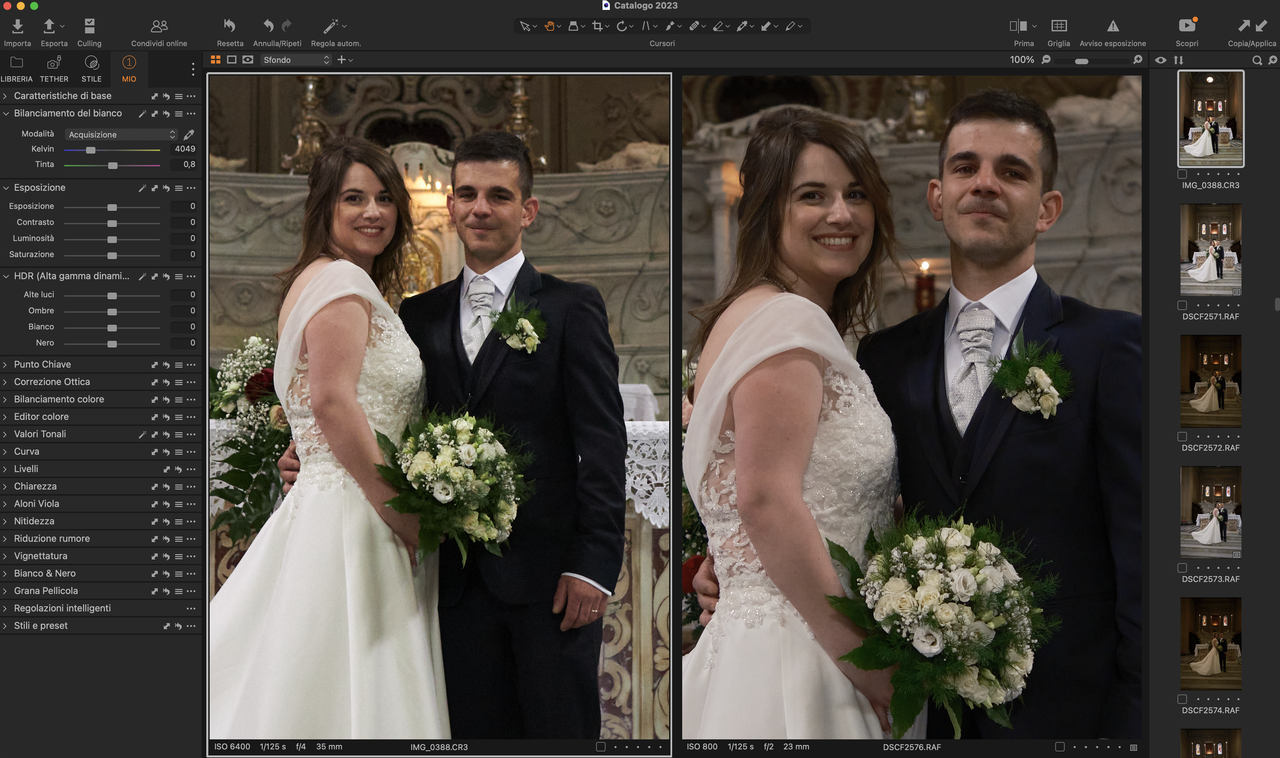Image resolution: width=1280 pixels, height=758 pixels.
Task: Click the Resetta icon in the toolbar
Action: [230, 26]
